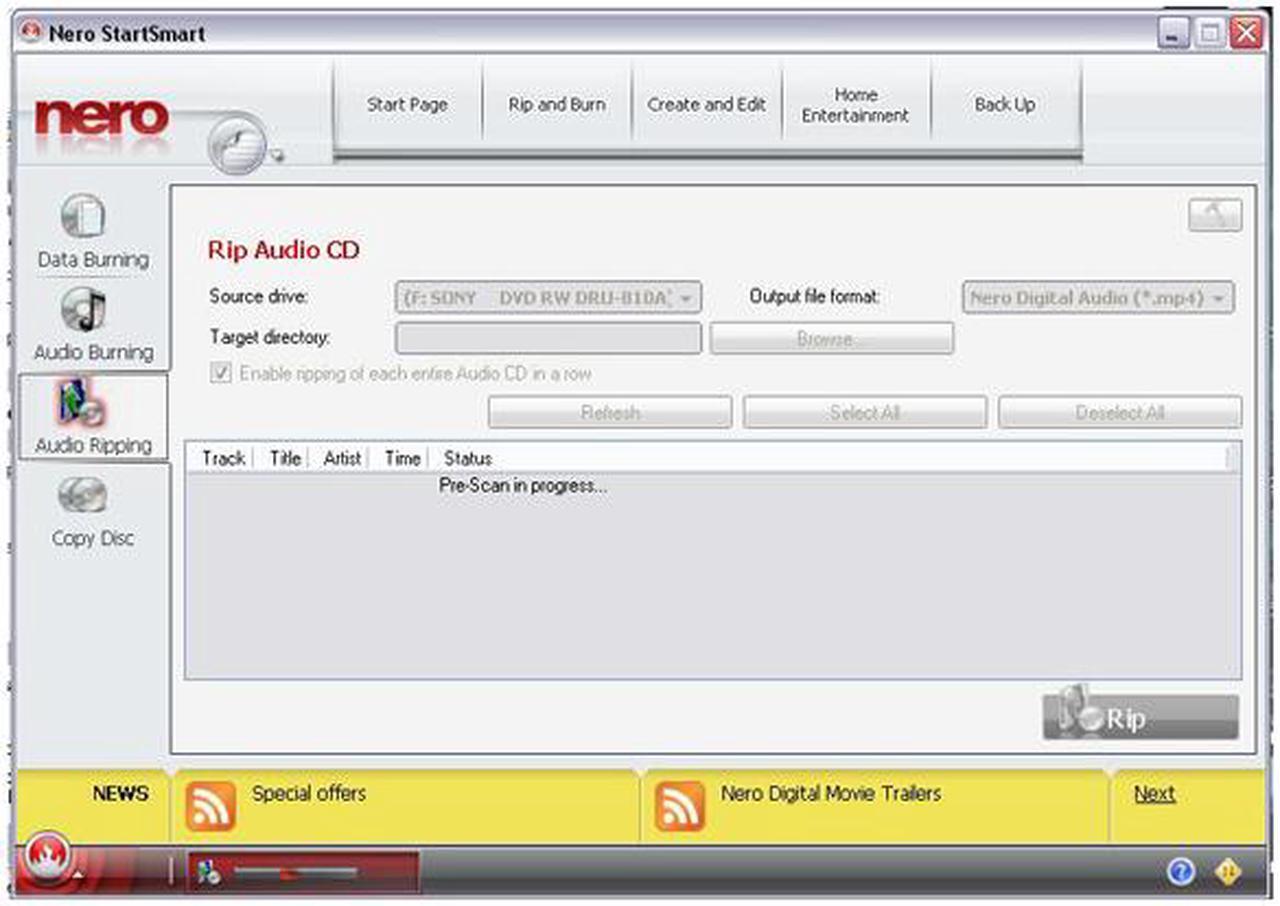The image size is (1280, 906).
Task: Click the Select All button
Action: [865, 412]
